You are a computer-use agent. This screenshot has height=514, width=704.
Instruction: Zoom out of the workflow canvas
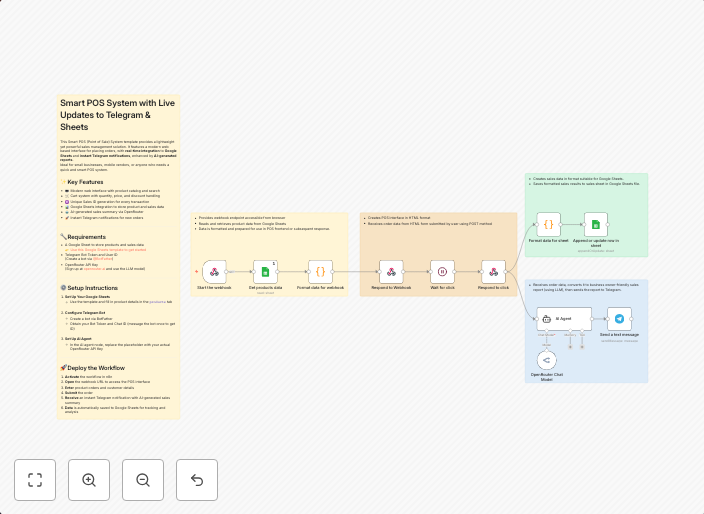(143, 479)
